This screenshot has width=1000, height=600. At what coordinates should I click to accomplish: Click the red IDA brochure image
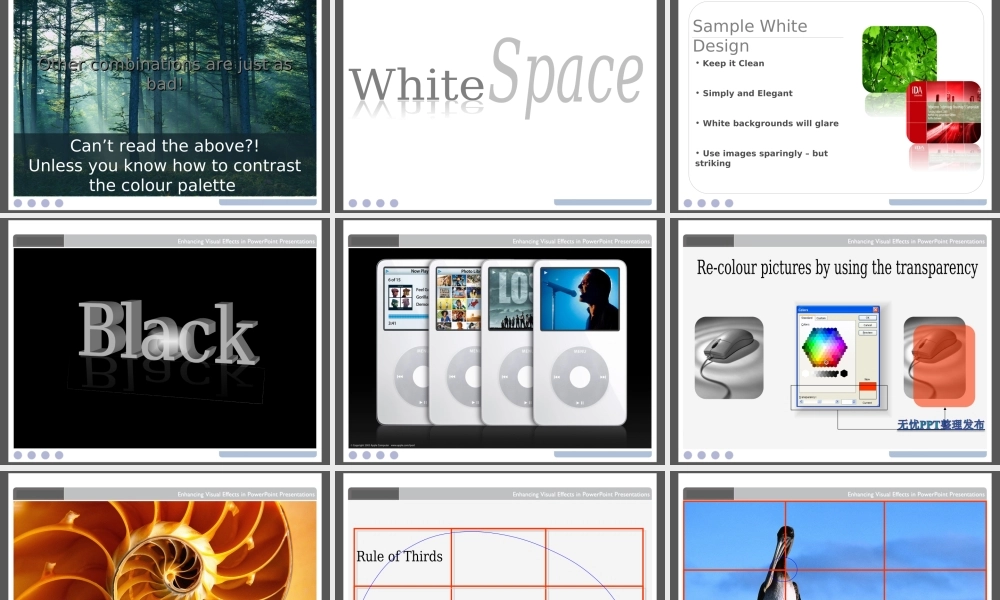tap(944, 112)
